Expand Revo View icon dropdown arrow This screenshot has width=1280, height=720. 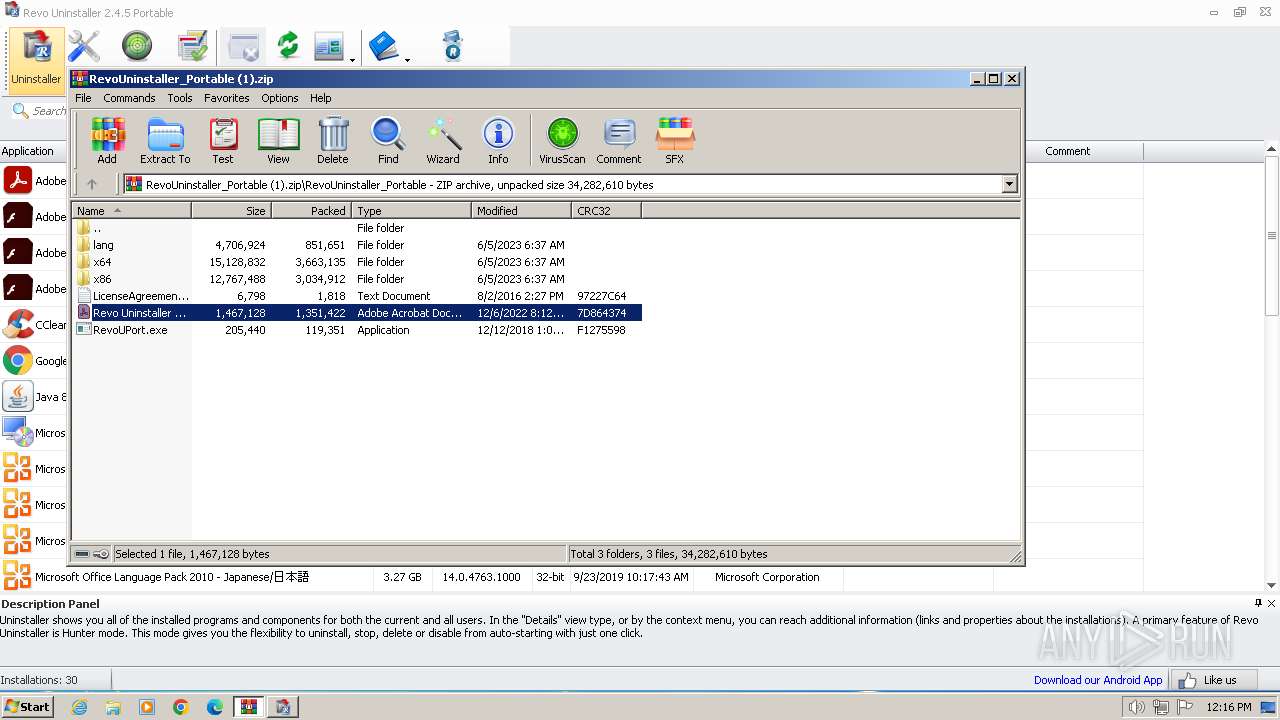(352, 60)
